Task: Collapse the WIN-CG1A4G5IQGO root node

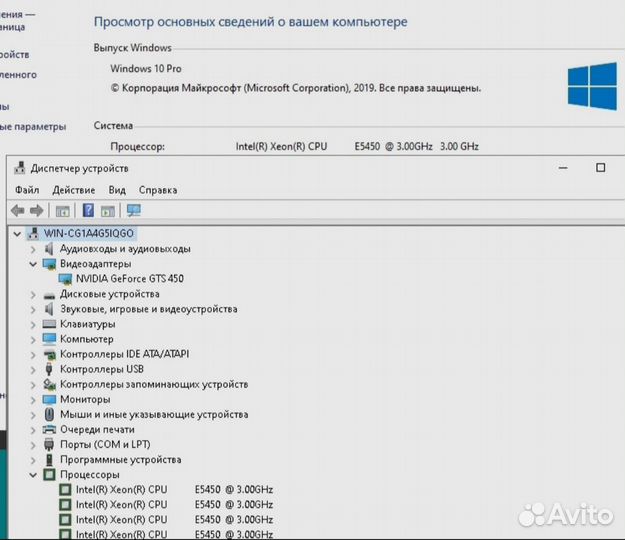Action: (x=17, y=234)
